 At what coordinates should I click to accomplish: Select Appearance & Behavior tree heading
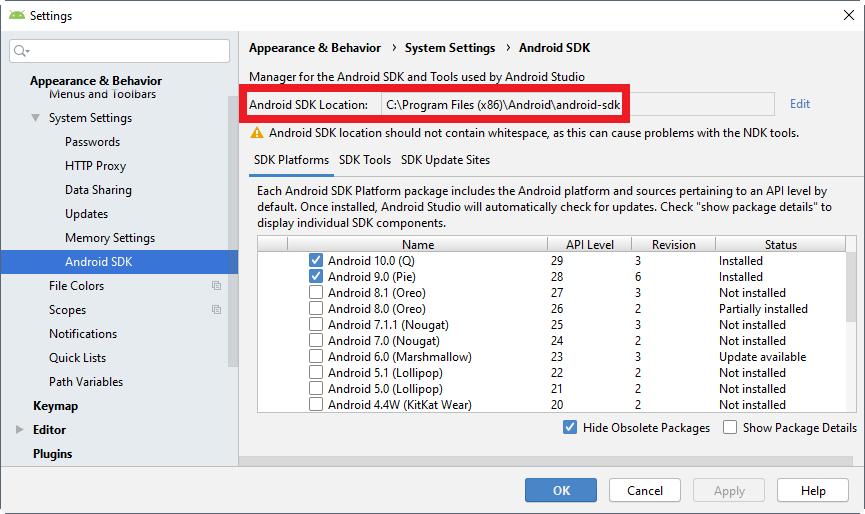pyautogui.click(x=95, y=81)
